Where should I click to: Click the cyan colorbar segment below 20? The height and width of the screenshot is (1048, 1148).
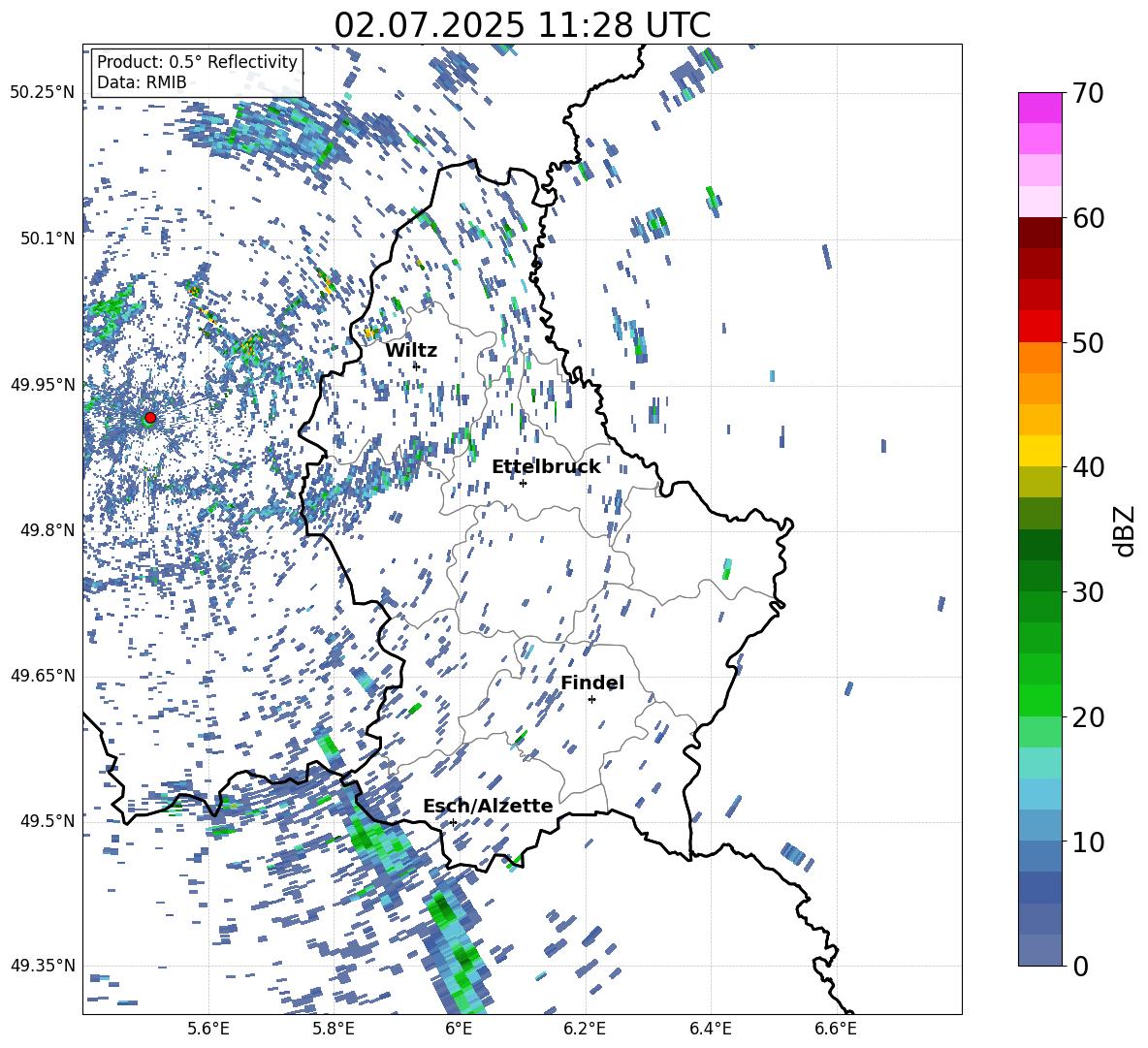click(x=1039, y=763)
